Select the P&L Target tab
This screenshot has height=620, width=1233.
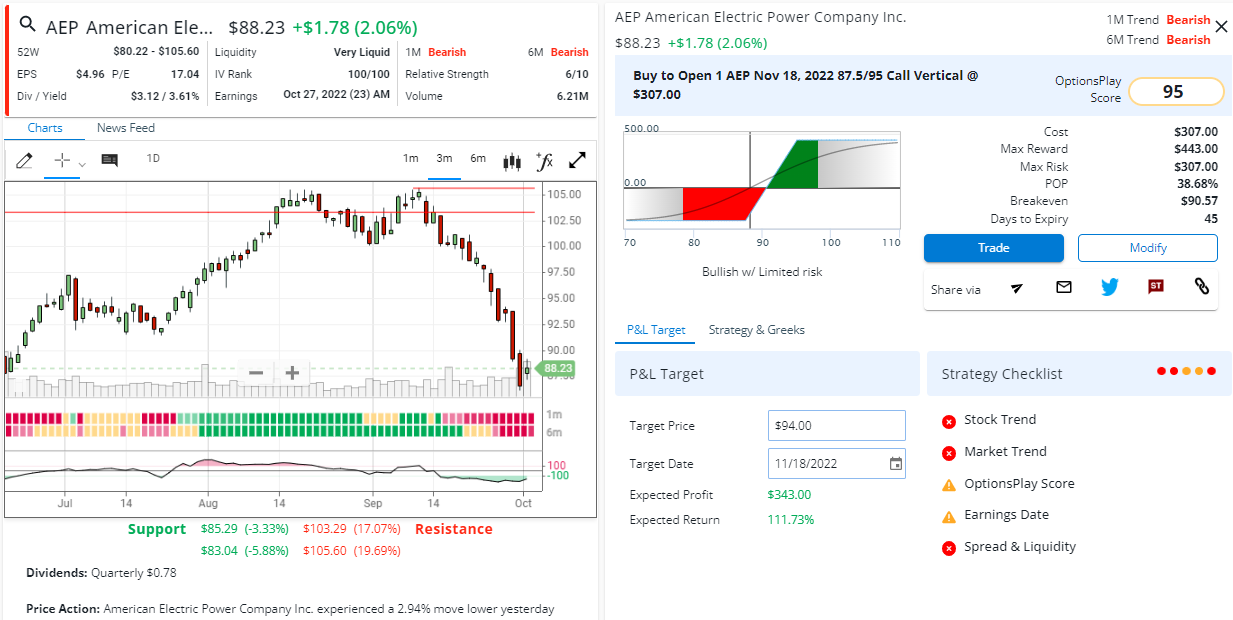click(x=656, y=330)
